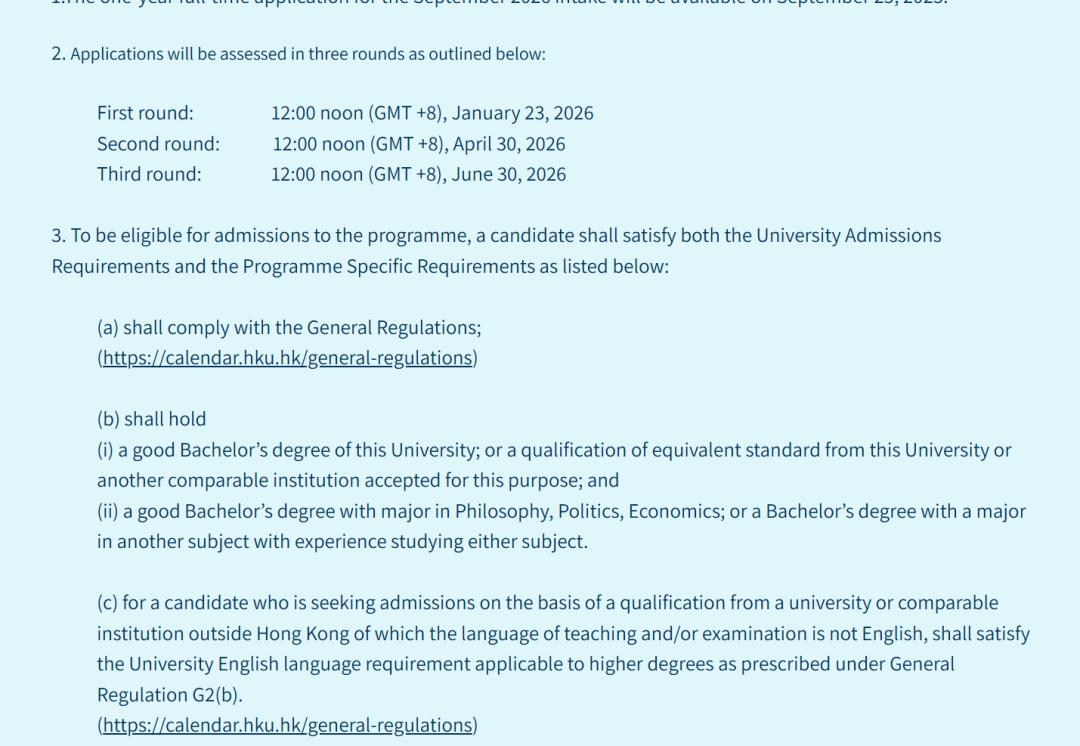Click the line starting 'institution outside Hong Kong'
Screen dimensions: 1080x746
point(563,634)
